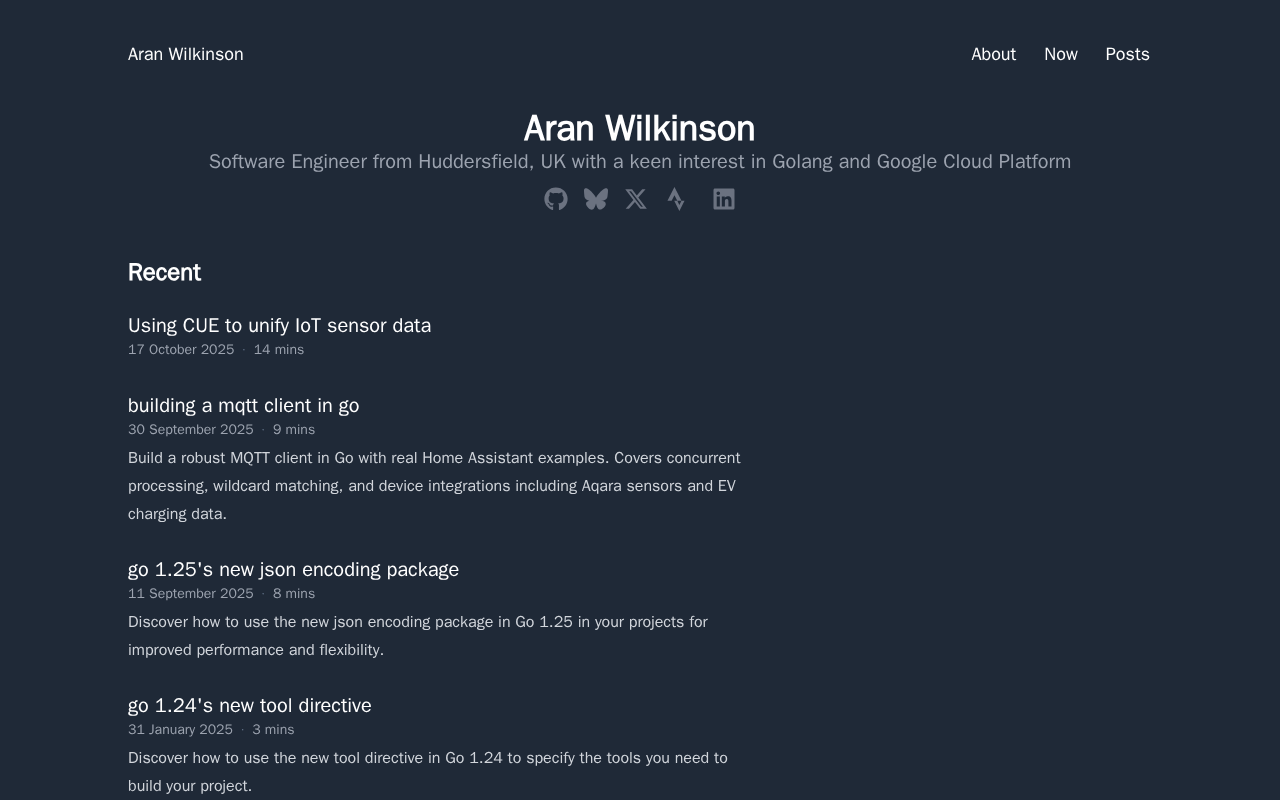The width and height of the screenshot is (1280, 800).
Task: Click the Bluesky butterfly icon
Action: [596, 199]
